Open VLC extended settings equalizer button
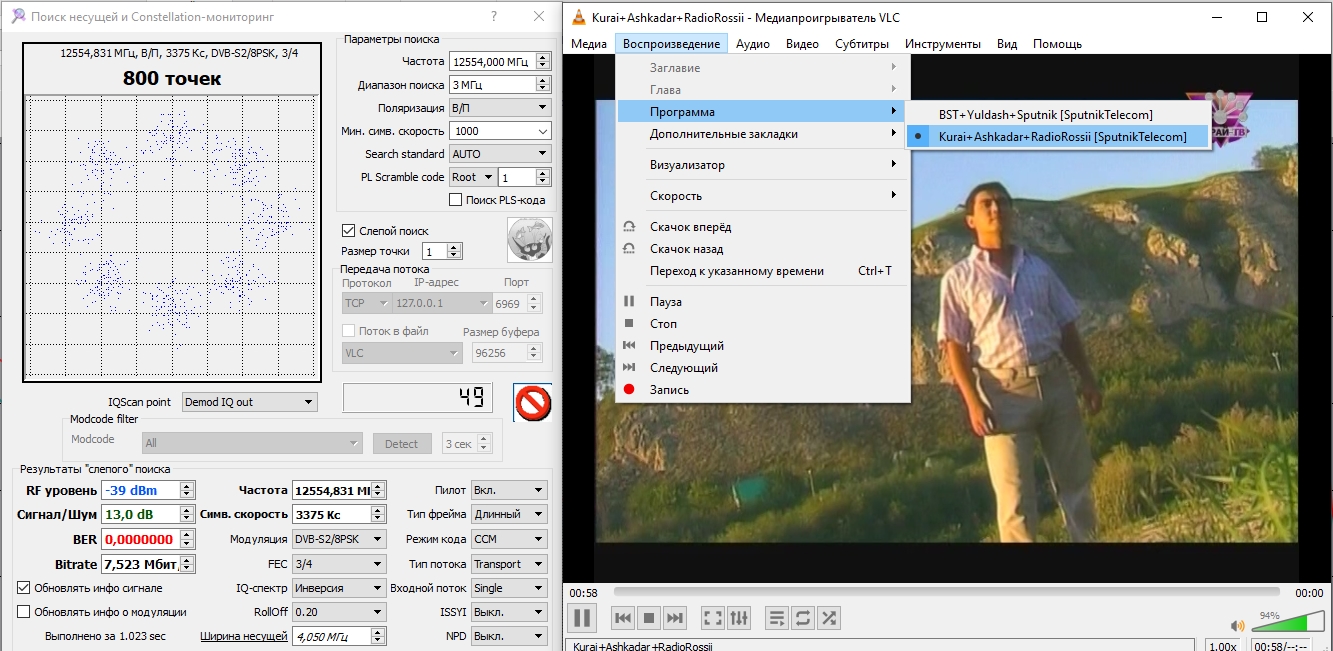Screen dimensions: 1333x651 coord(739,618)
